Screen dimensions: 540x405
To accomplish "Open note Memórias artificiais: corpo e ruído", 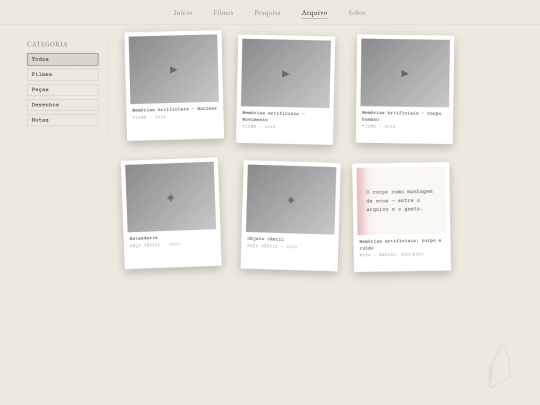I will pyautogui.click(x=400, y=244).
